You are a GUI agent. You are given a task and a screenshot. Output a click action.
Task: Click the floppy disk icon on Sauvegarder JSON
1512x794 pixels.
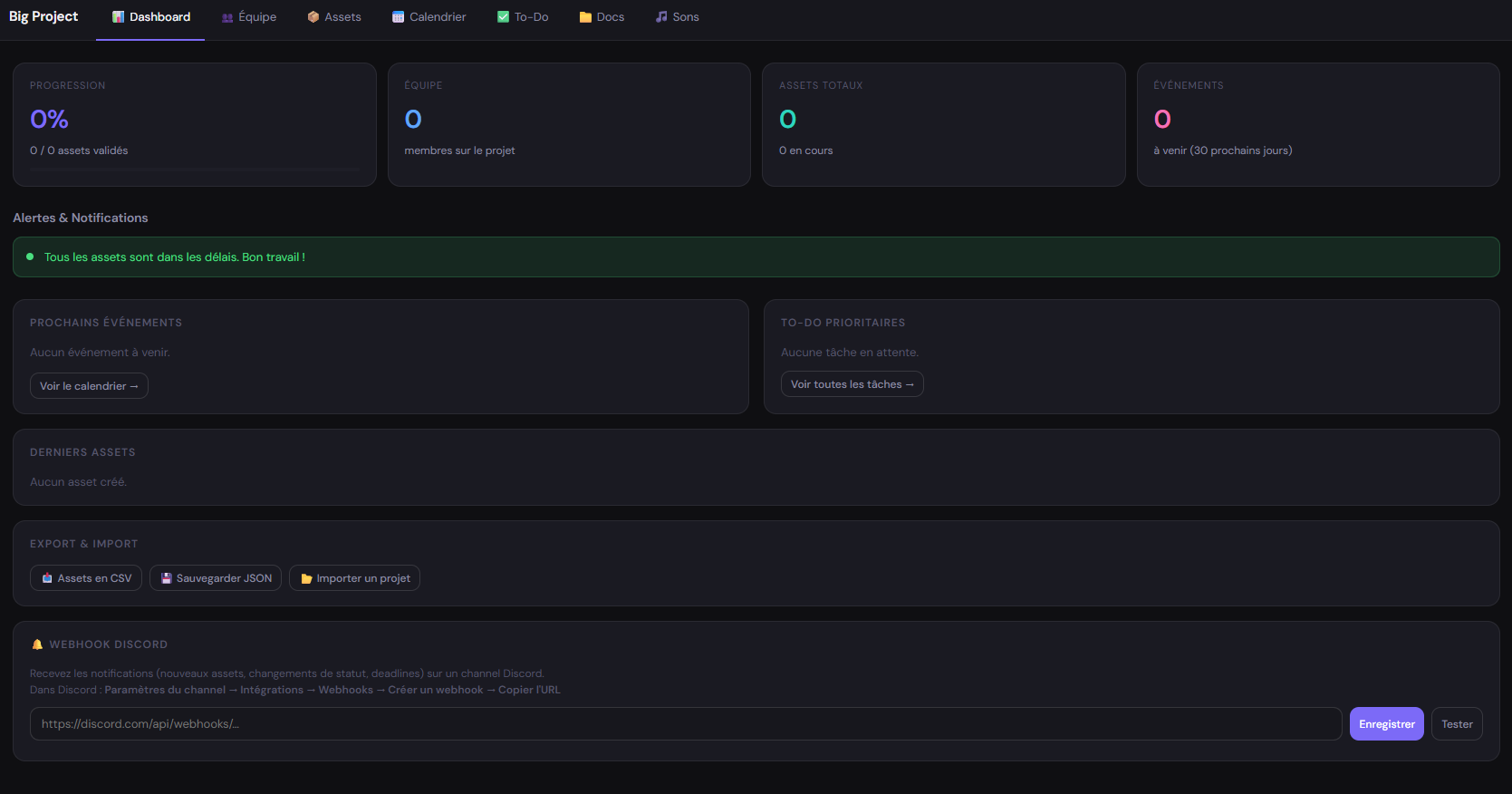pyautogui.click(x=166, y=578)
